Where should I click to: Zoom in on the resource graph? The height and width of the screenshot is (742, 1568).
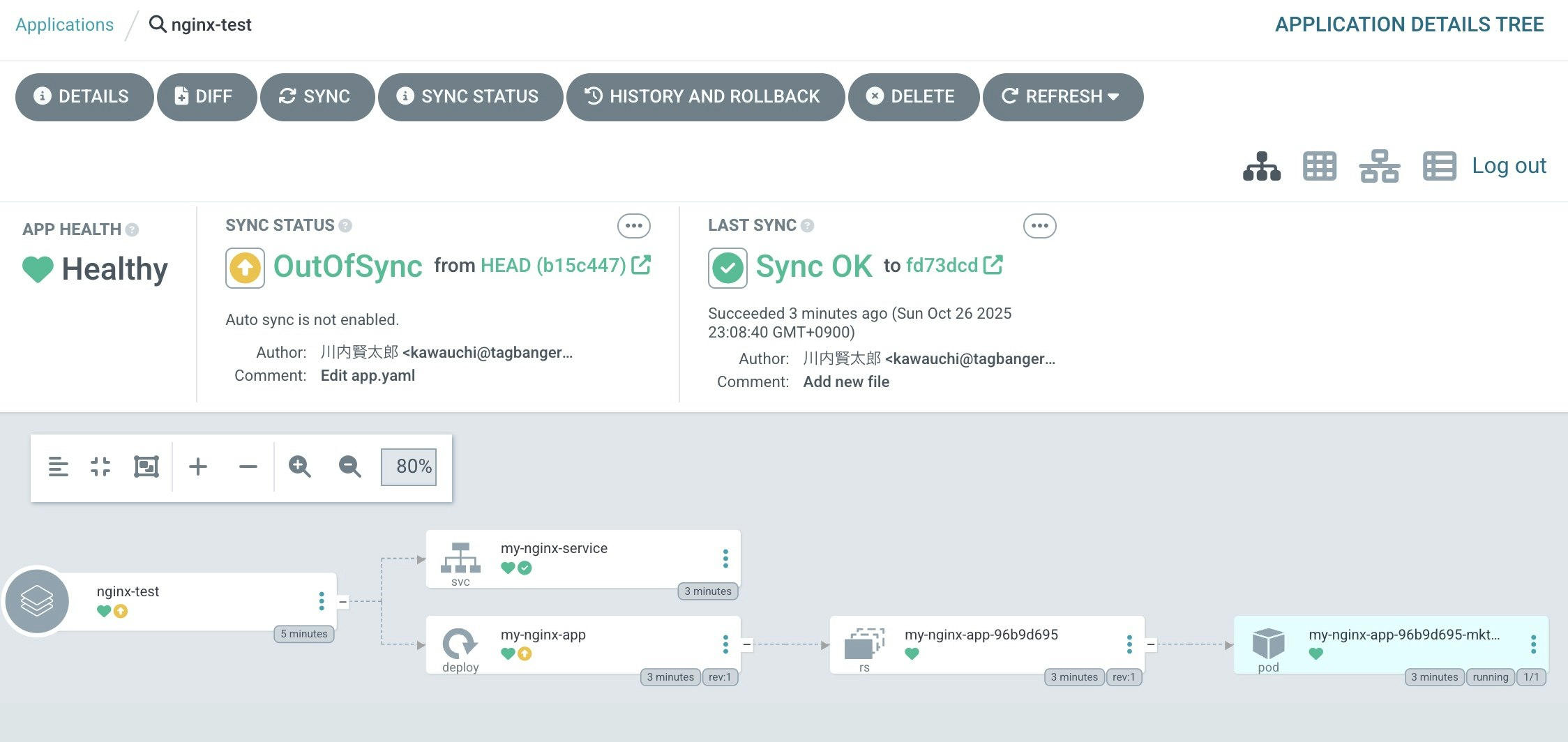pyautogui.click(x=300, y=467)
